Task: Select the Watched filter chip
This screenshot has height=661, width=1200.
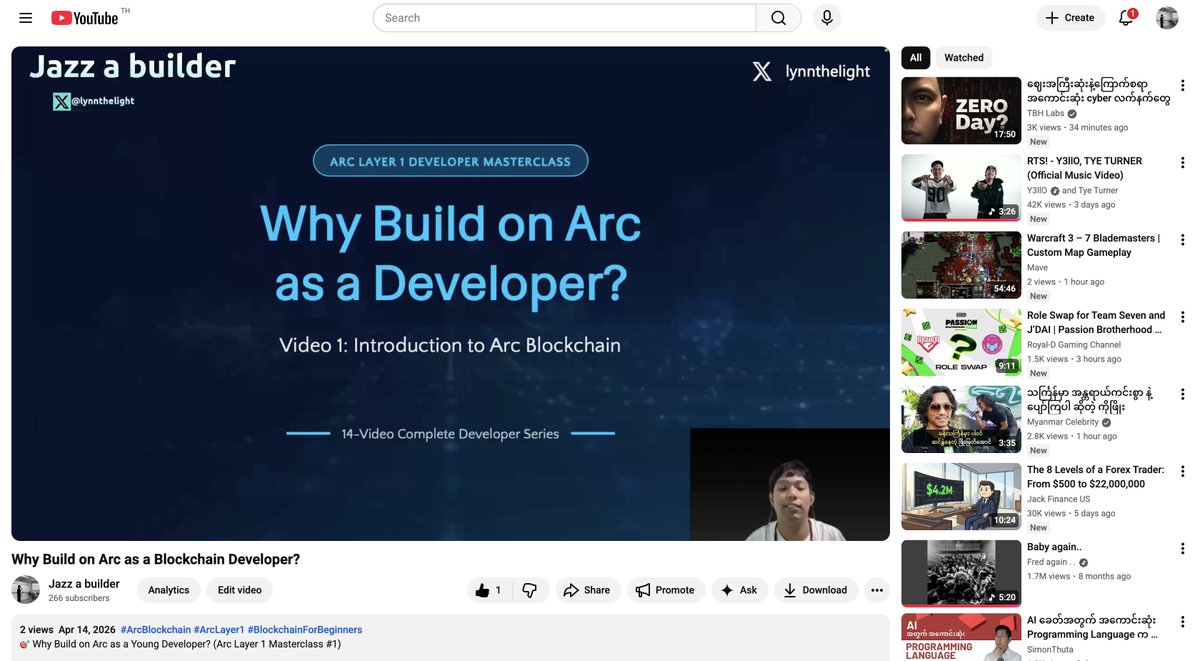Action: pyautogui.click(x=964, y=58)
